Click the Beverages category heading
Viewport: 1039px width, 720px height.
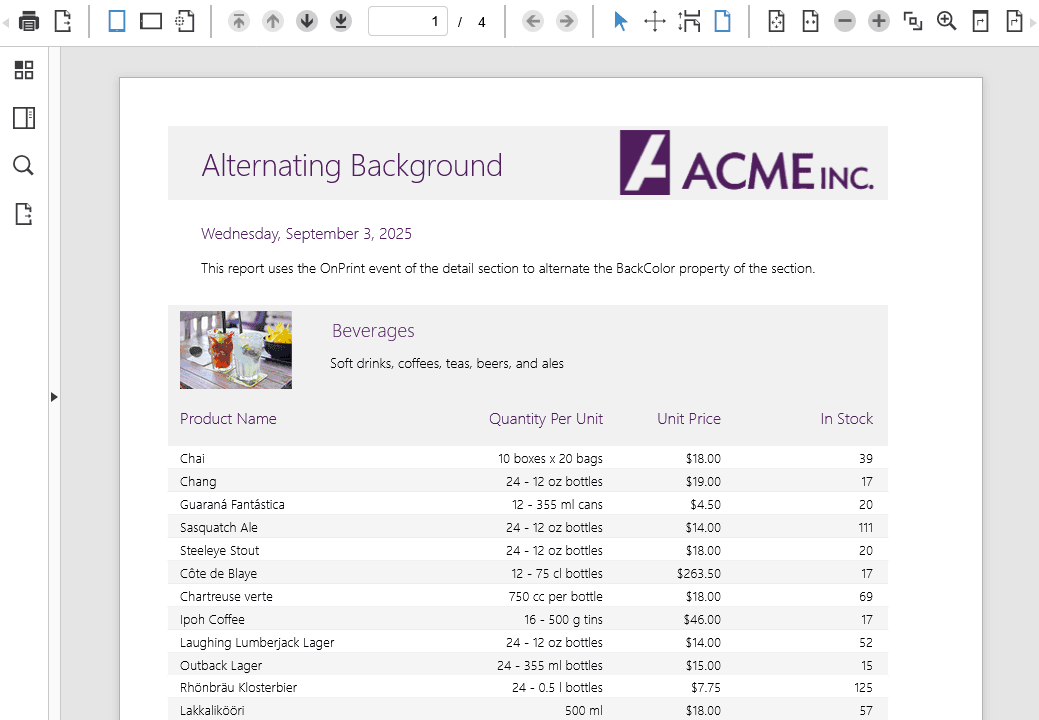(373, 331)
